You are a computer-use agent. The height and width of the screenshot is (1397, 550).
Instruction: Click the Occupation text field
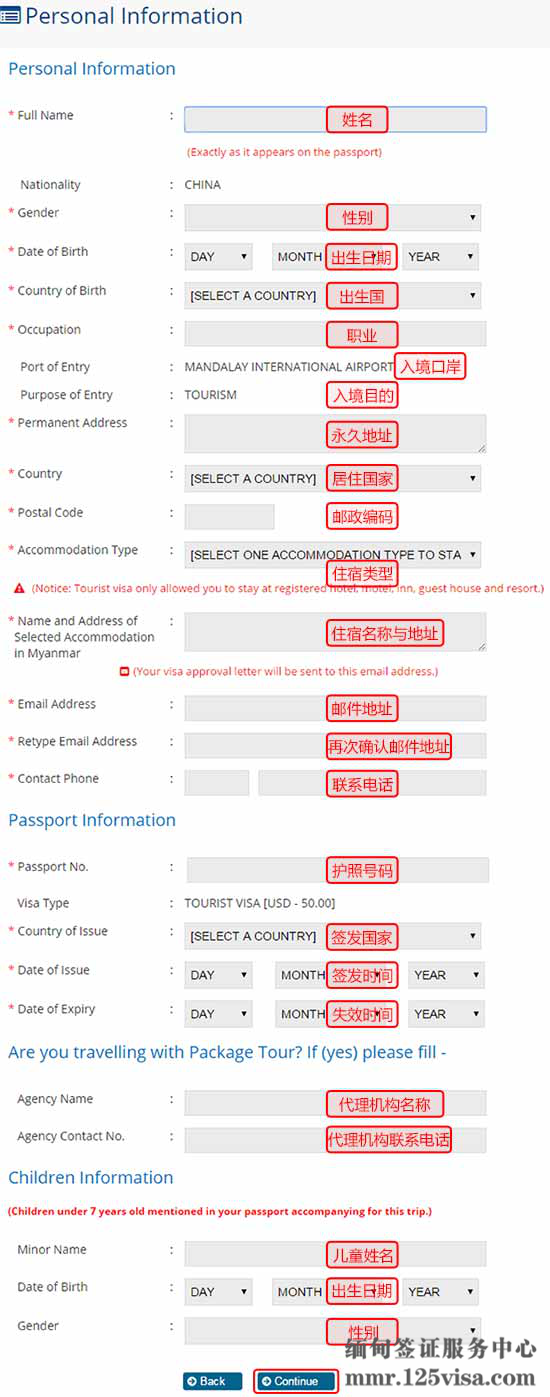(x=335, y=334)
